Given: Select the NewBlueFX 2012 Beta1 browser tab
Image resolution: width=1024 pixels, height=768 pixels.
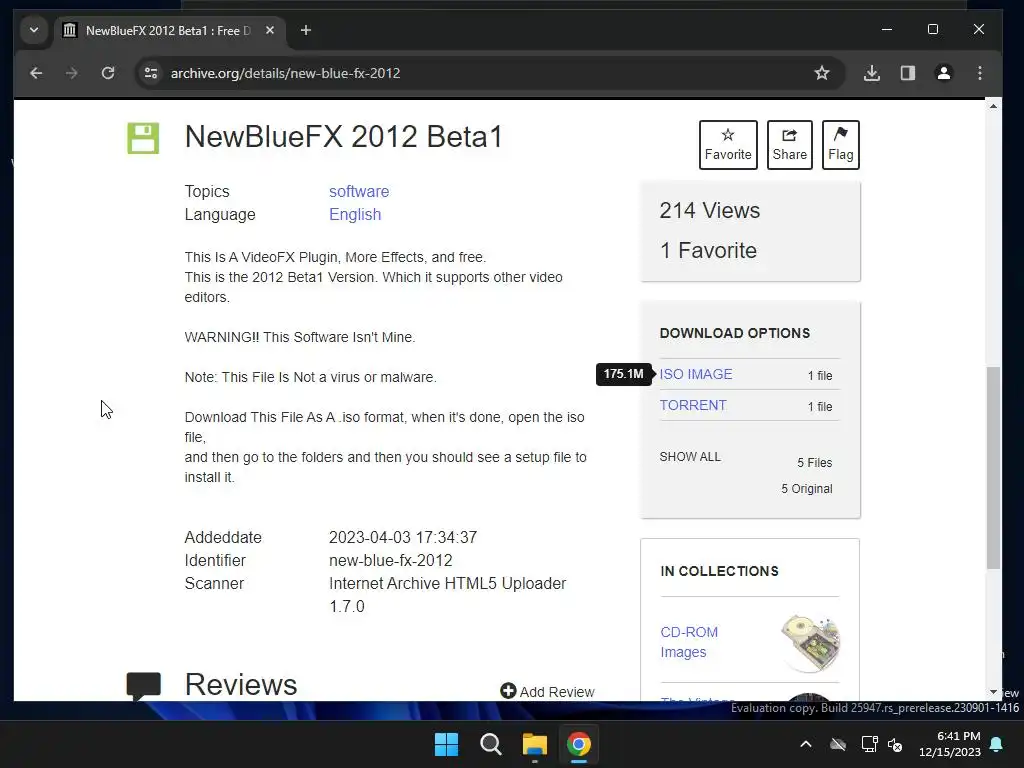Looking at the screenshot, I should [x=169, y=31].
